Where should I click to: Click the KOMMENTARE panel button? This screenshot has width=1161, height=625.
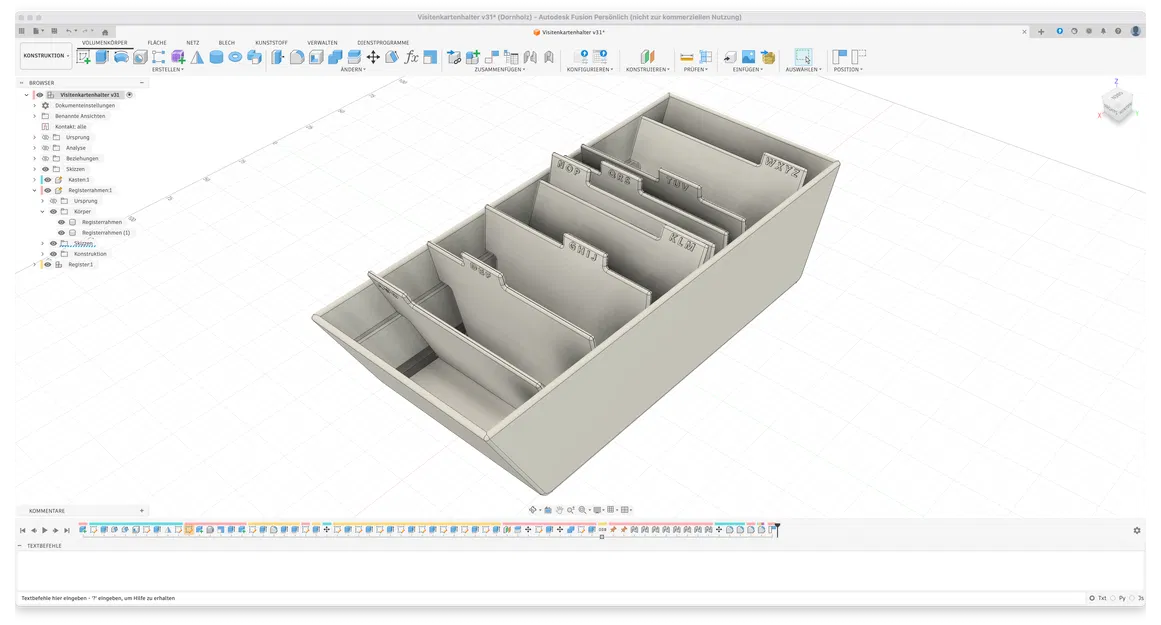click(47, 510)
